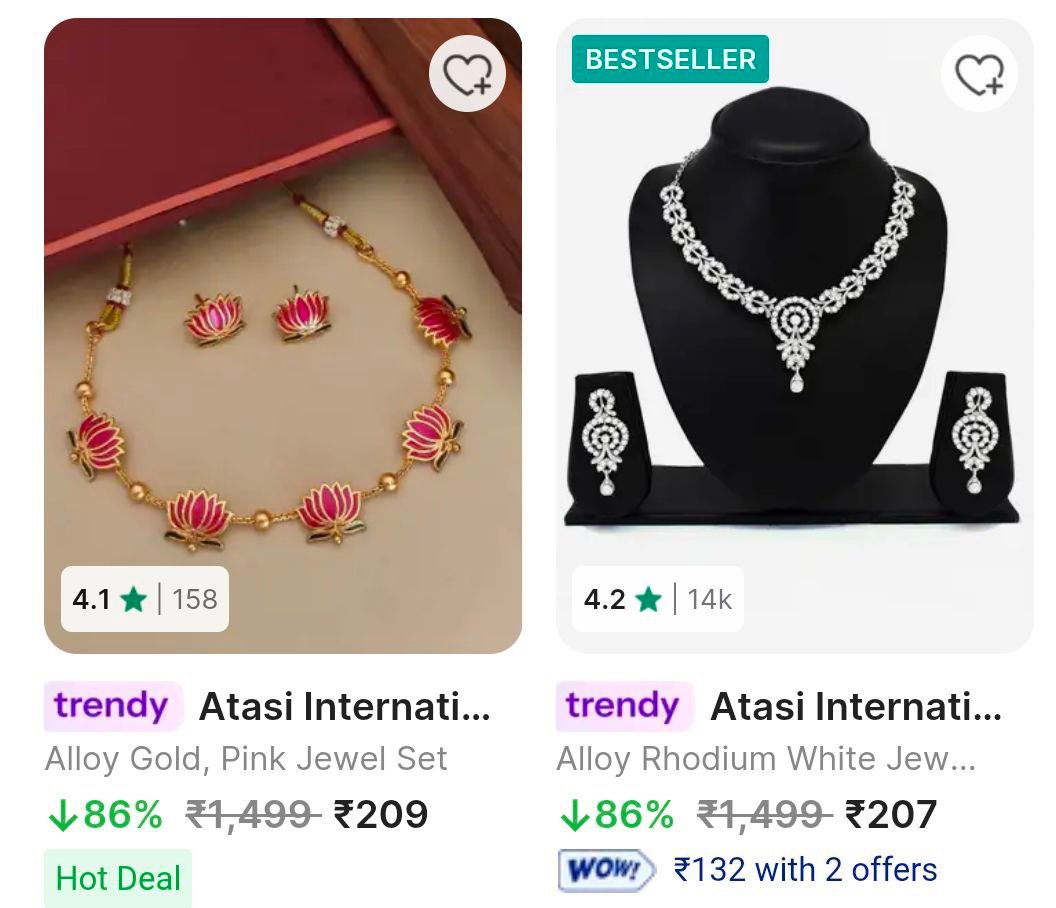Select the ₹207 price on the bestseller
Screen dimensions: 1056x908
[x=892, y=814]
